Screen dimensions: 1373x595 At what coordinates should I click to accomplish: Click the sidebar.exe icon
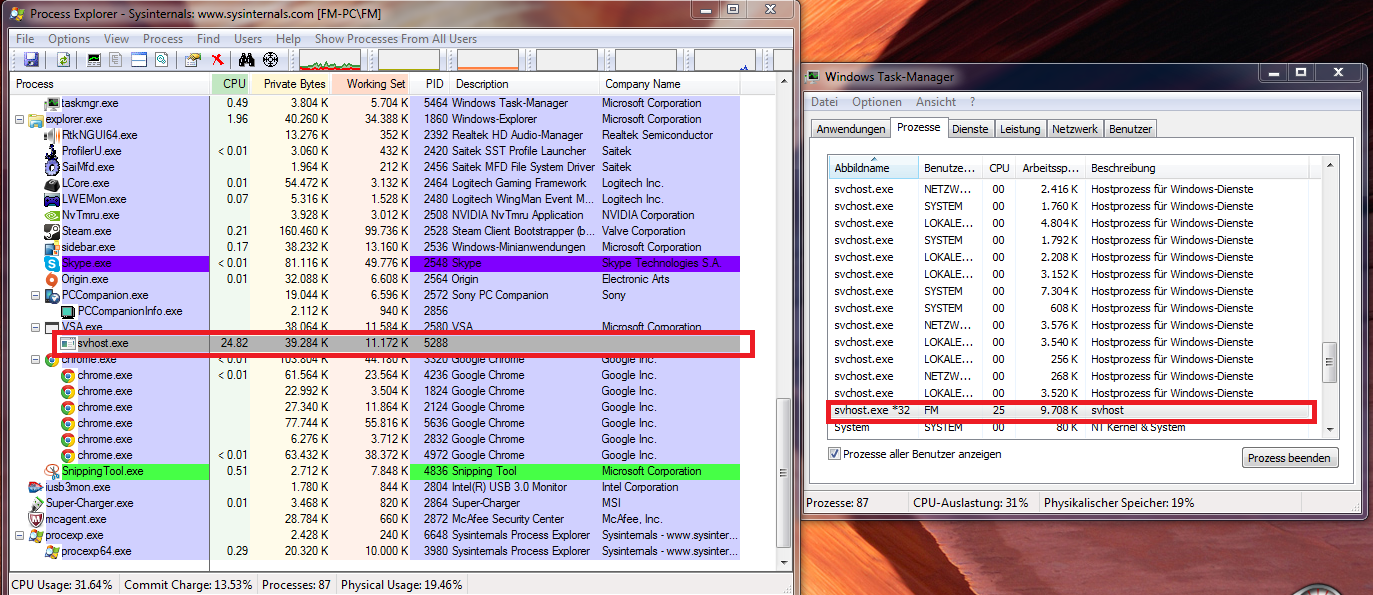[52, 247]
